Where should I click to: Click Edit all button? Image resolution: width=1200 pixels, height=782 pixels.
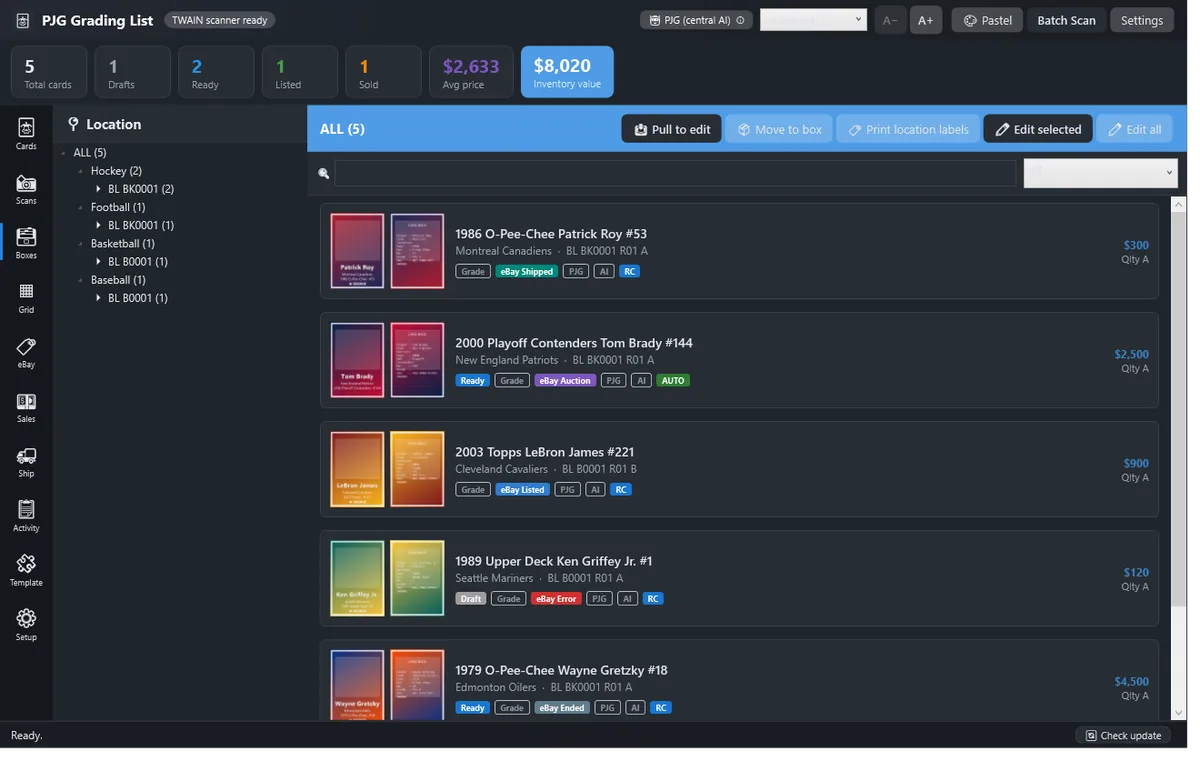1134,129
